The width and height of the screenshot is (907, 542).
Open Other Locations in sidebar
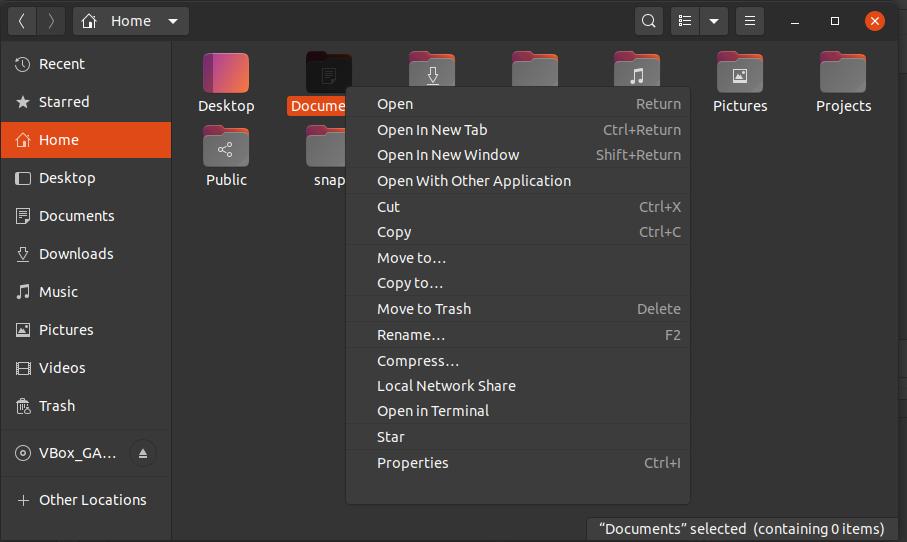coord(86,500)
